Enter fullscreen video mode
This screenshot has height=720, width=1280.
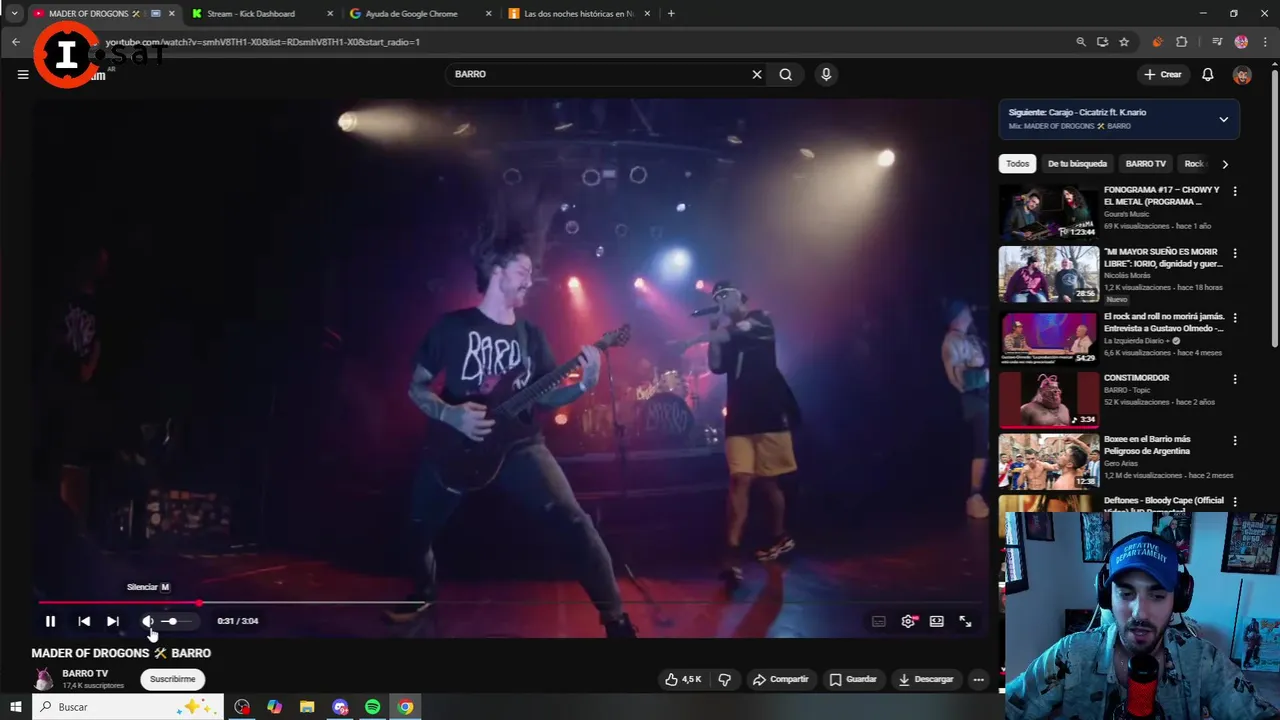pyautogui.click(x=966, y=621)
